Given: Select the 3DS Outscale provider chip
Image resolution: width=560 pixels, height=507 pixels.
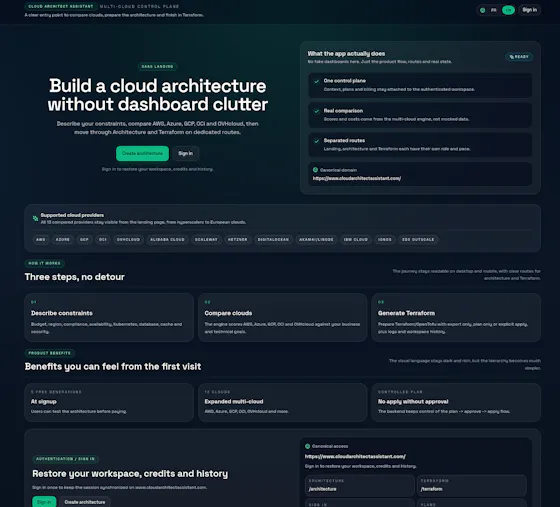Looking at the screenshot, I should point(418,239).
